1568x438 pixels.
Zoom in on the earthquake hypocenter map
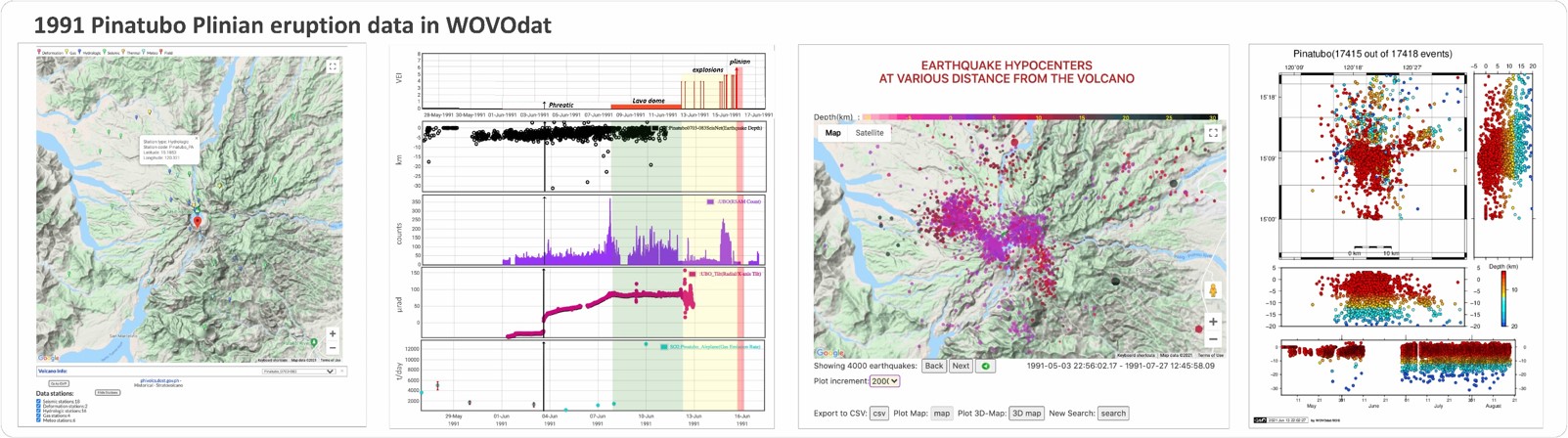(1213, 321)
